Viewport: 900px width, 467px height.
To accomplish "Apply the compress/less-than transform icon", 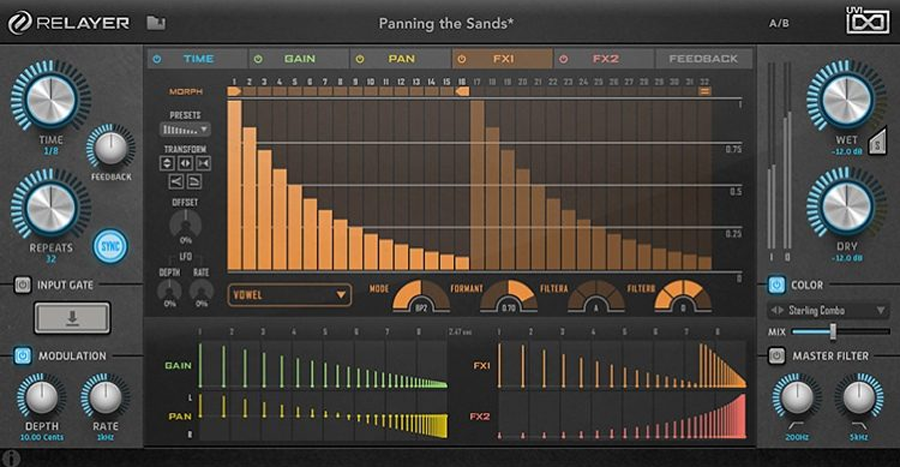I will pyautogui.click(x=176, y=182).
